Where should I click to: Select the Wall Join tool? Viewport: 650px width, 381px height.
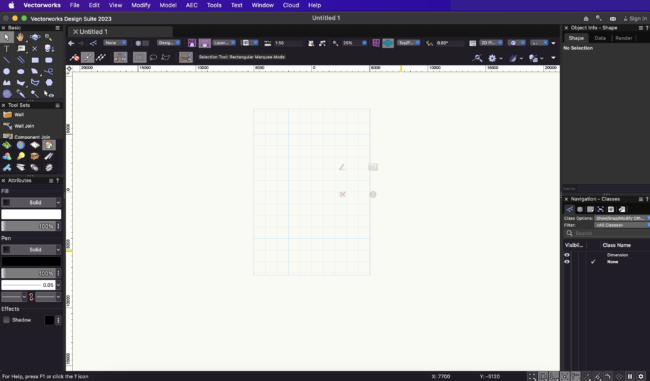(x=19, y=126)
